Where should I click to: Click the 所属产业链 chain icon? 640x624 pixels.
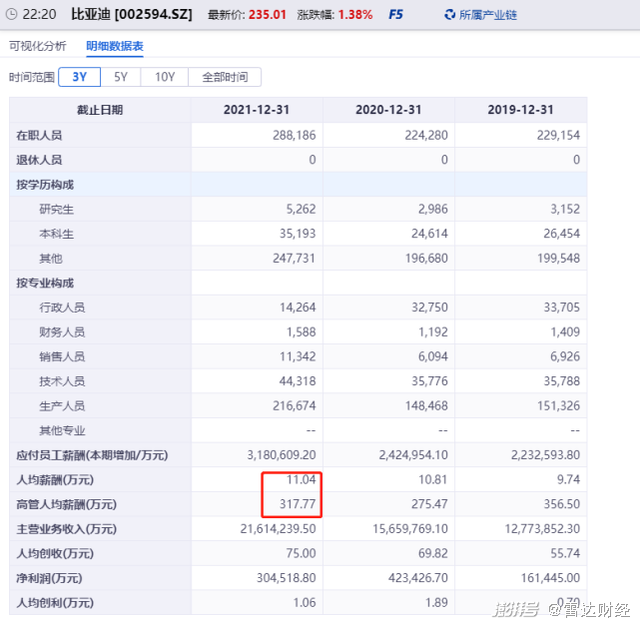pos(449,16)
